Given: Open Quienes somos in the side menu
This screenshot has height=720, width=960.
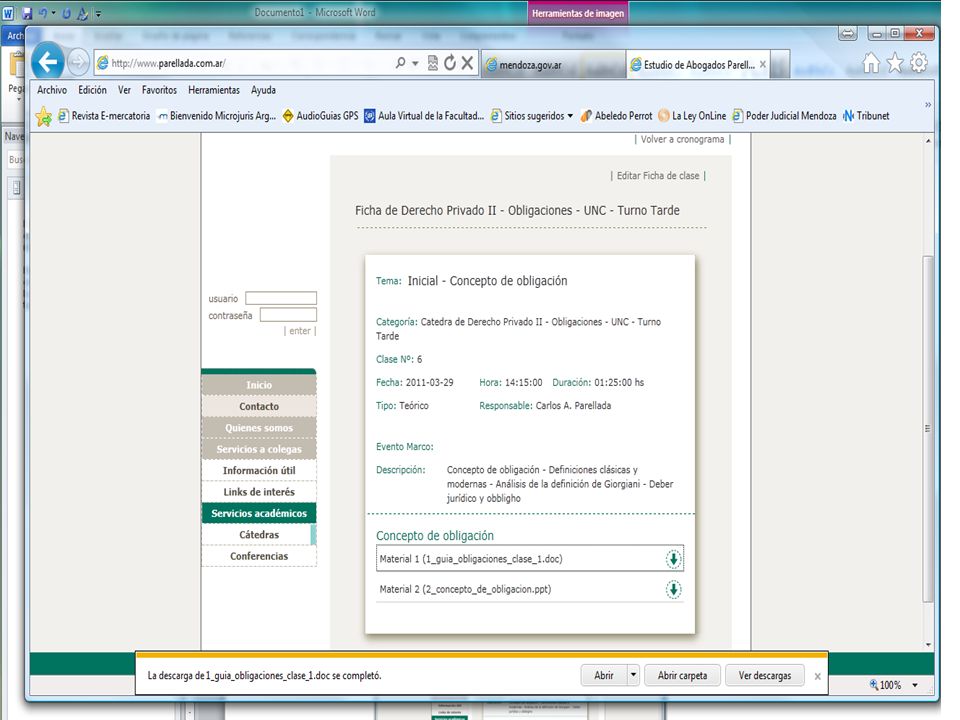Looking at the screenshot, I should pos(259,428).
